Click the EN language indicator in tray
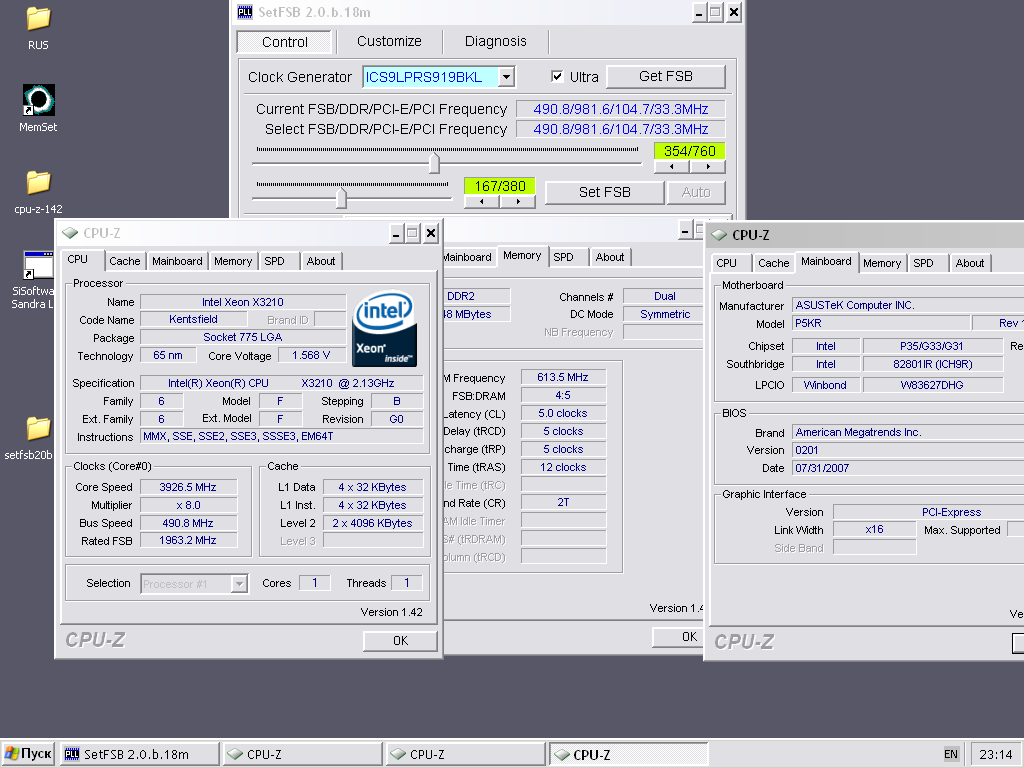 click(x=951, y=754)
